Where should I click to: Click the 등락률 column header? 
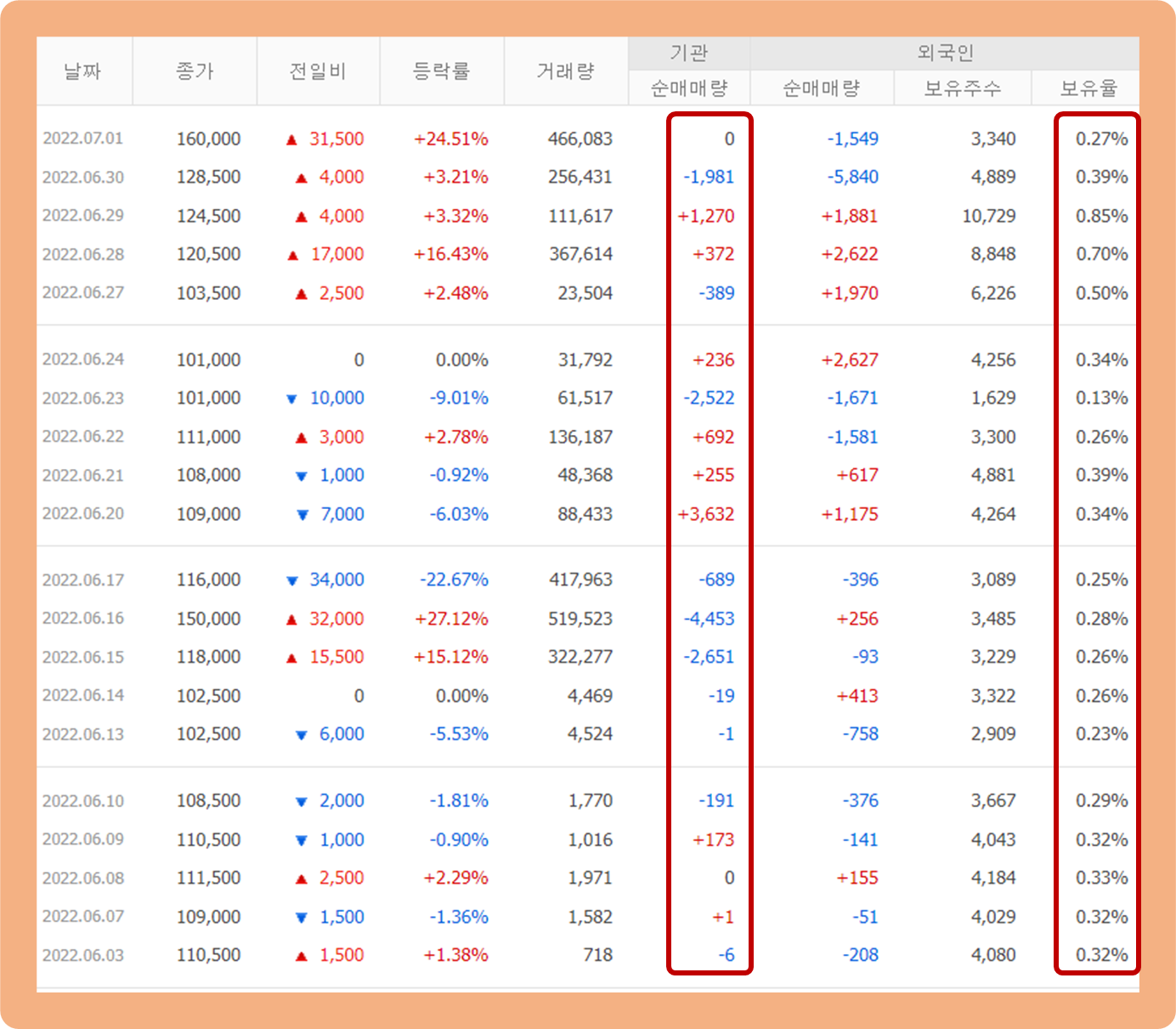tap(442, 71)
